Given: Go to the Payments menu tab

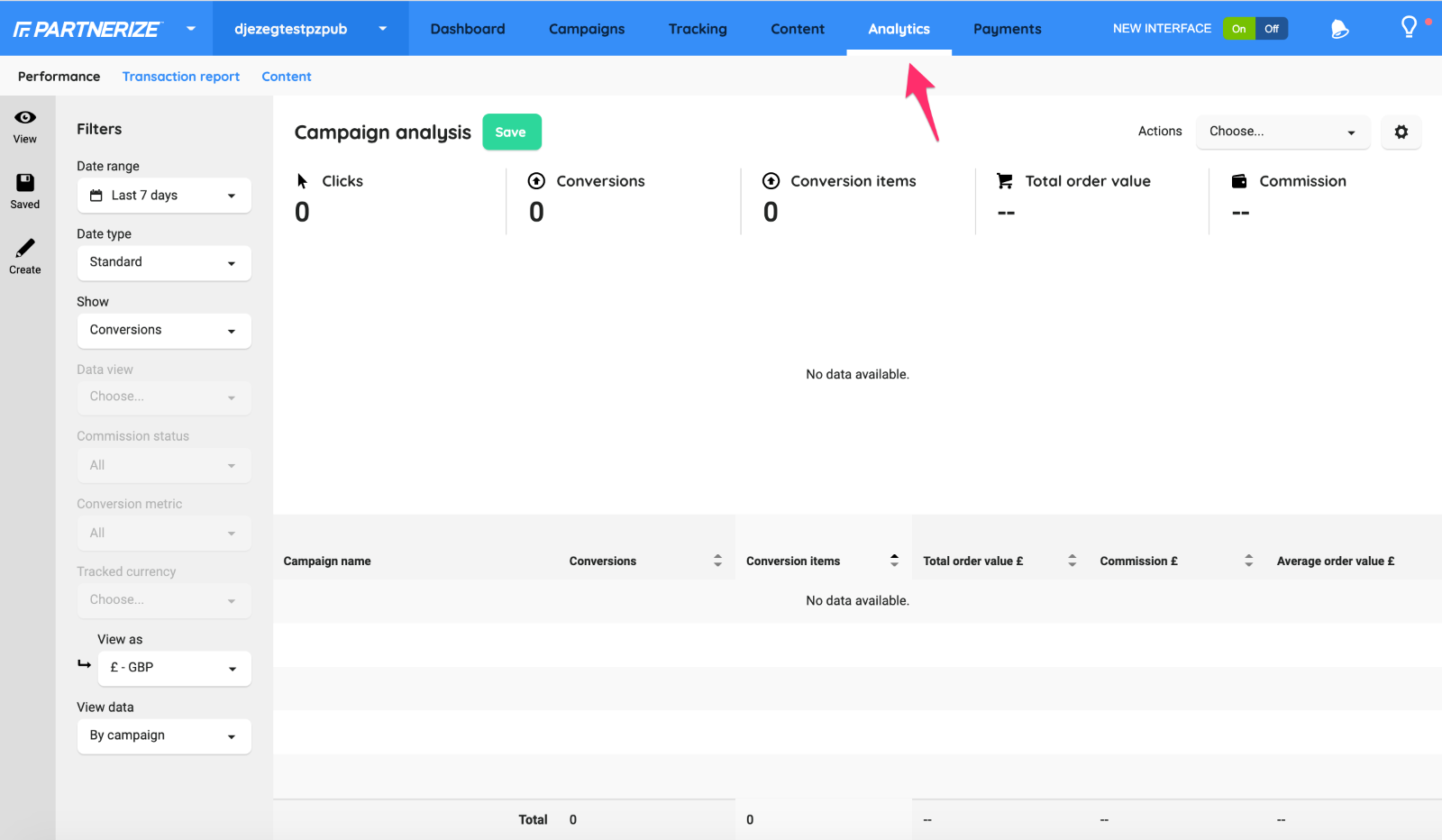Looking at the screenshot, I should click(x=1007, y=29).
